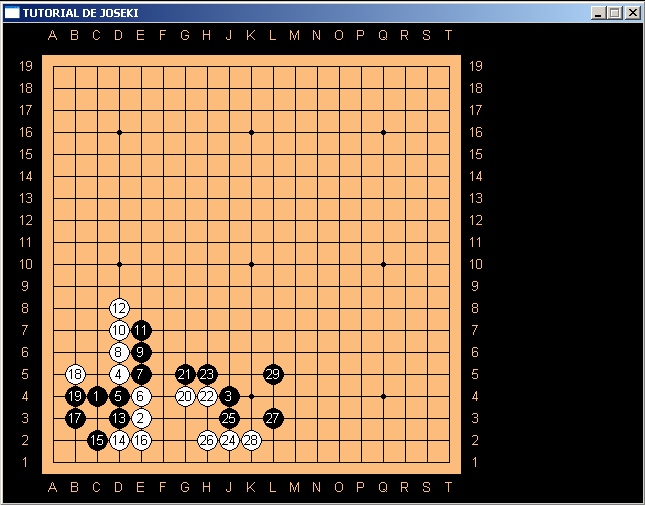
Task: Click white stone numbered 12
Action: pyautogui.click(x=119, y=308)
